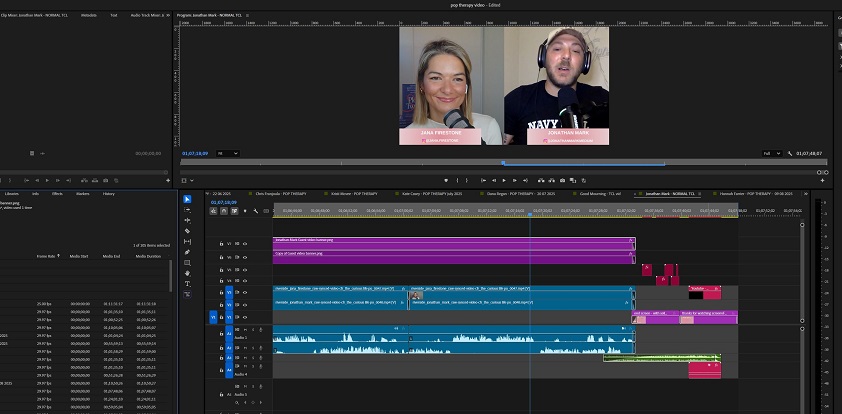This screenshot has height=414, width=842.
Task: Add marker in Program monitor
Action: click(x=446, y=180)
